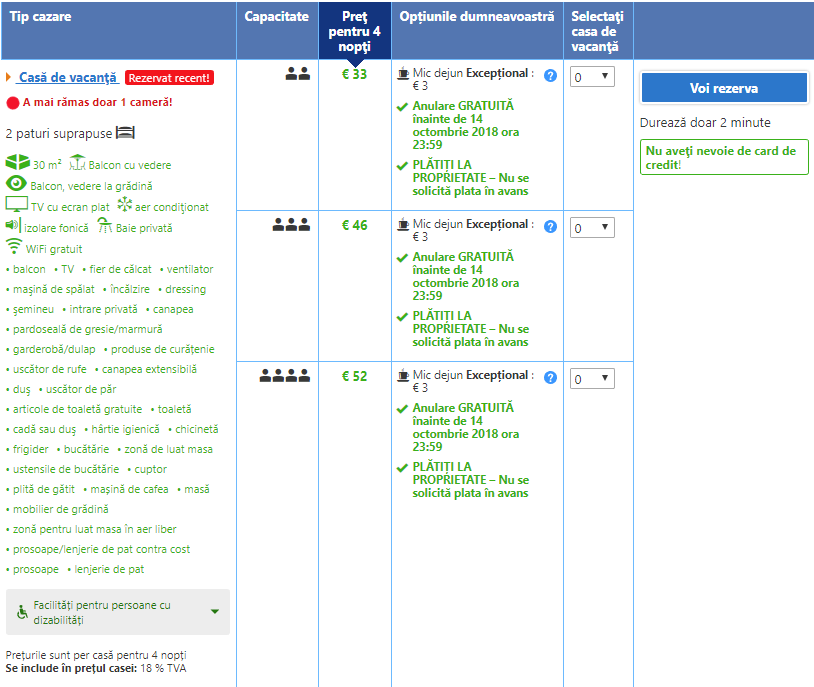Click the air conditioning snowflake icon

click(x=125, y=205)
